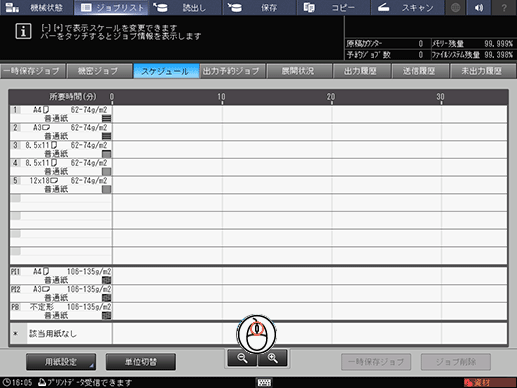517x388 pixels.
Task: Switch to the 一時保存ジョブ tab
Action: pyautogui.click(x=32, y=71)
